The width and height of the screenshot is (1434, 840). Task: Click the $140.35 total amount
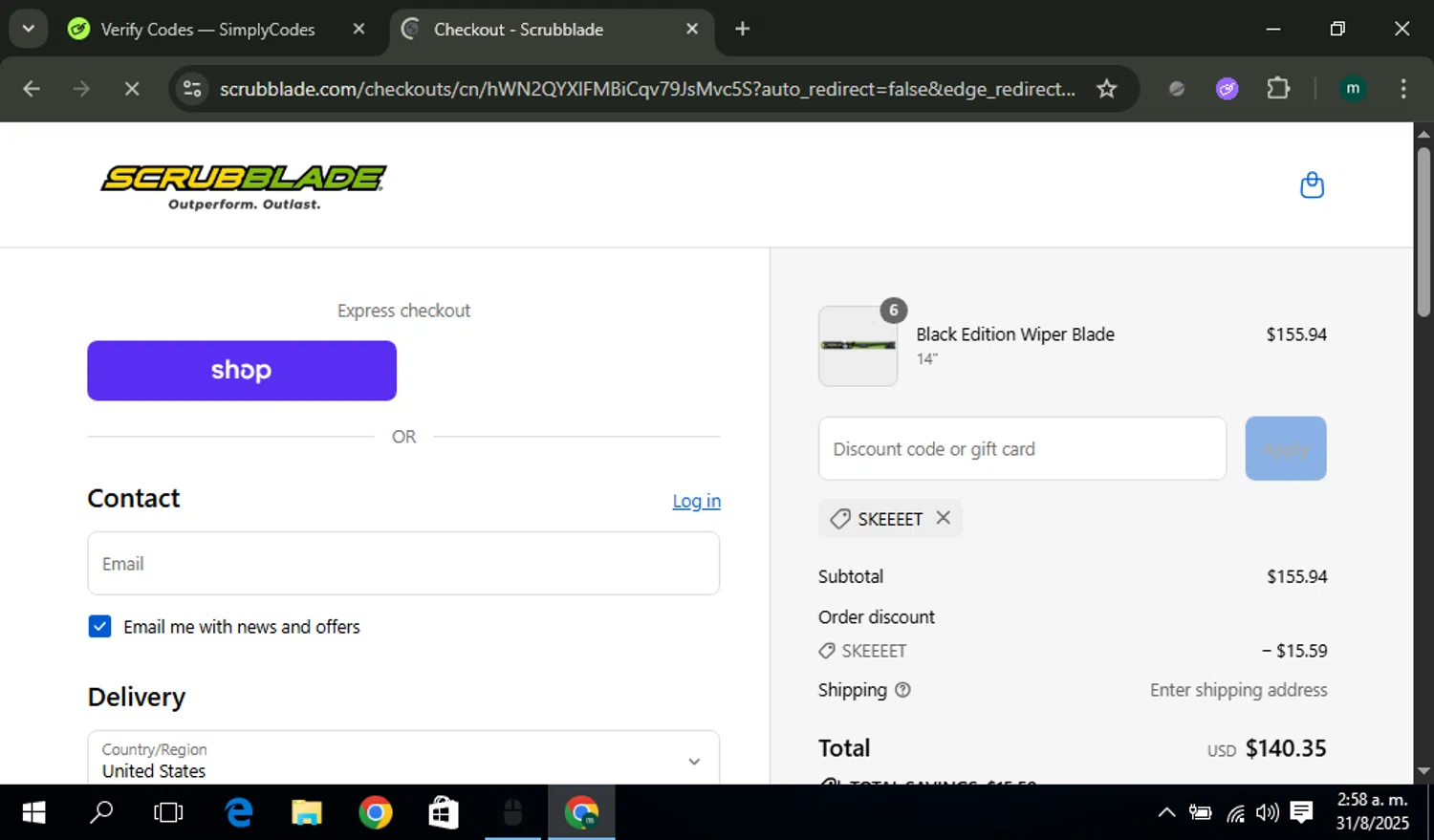1286,748
